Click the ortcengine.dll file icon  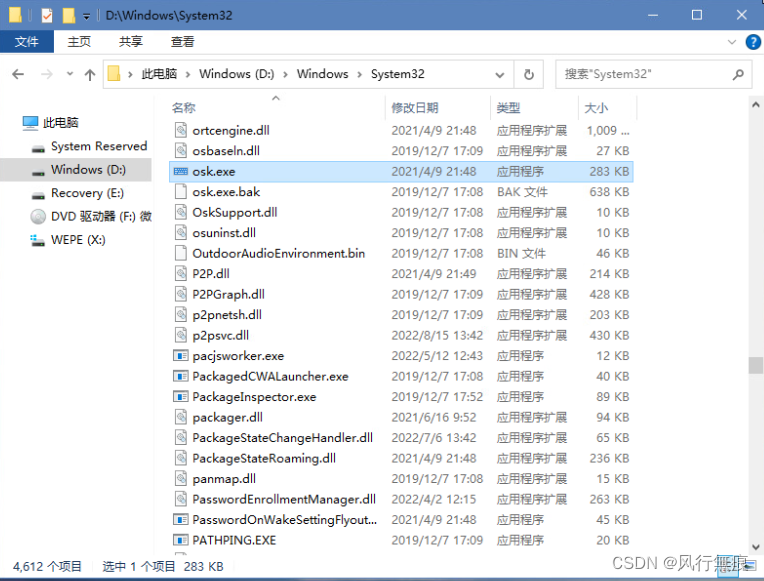pyautogui.click(x=181, y=130)
